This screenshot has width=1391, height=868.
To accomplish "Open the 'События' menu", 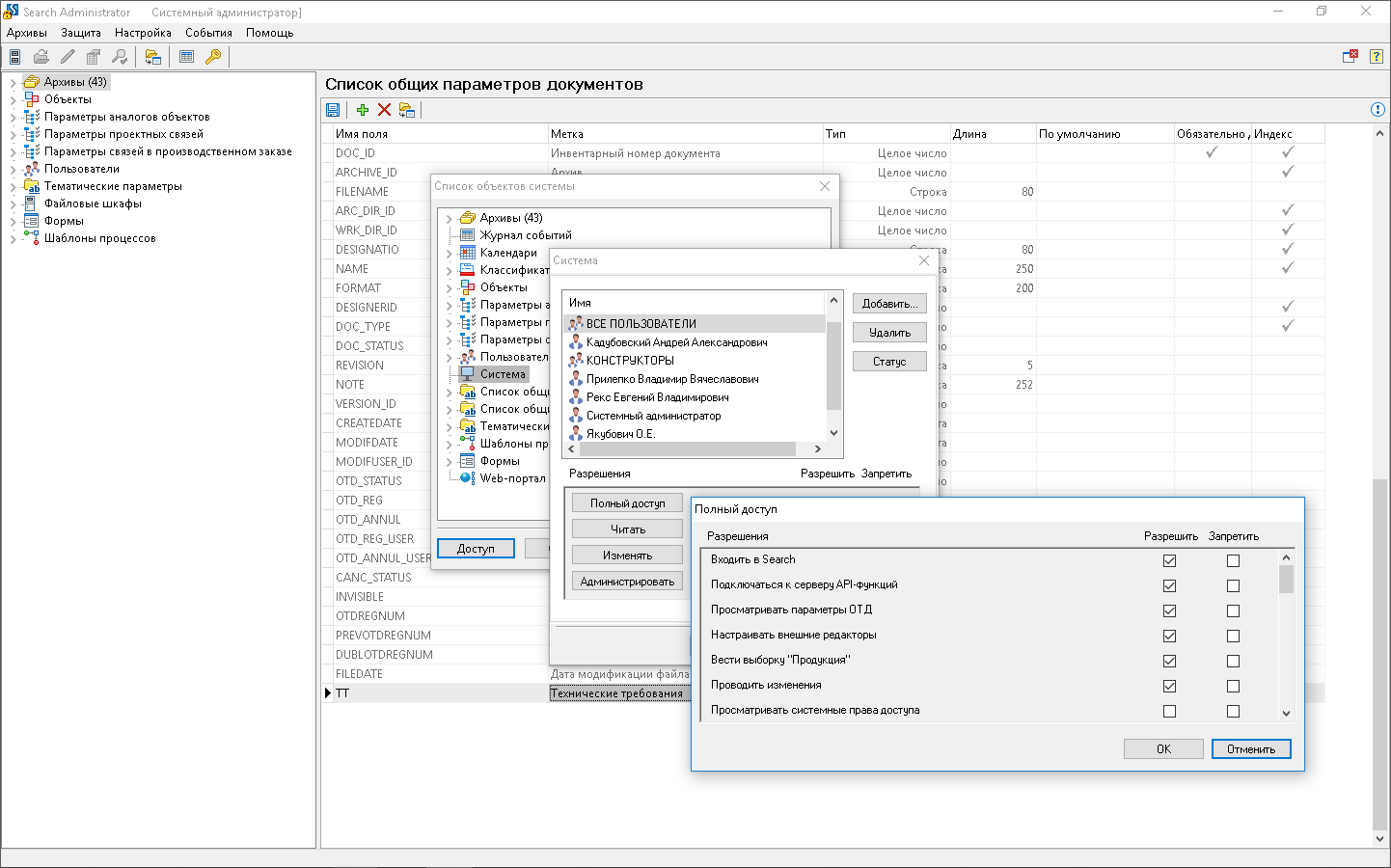I will click(x=208, y=33).
